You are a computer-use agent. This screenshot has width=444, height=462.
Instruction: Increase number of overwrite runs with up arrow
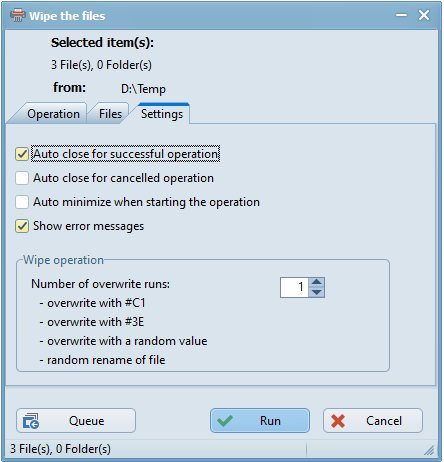316,282
